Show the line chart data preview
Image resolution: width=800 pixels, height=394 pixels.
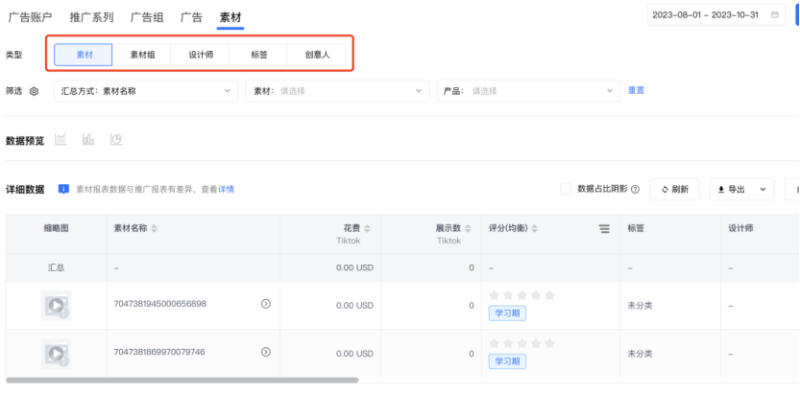point(61,139)
